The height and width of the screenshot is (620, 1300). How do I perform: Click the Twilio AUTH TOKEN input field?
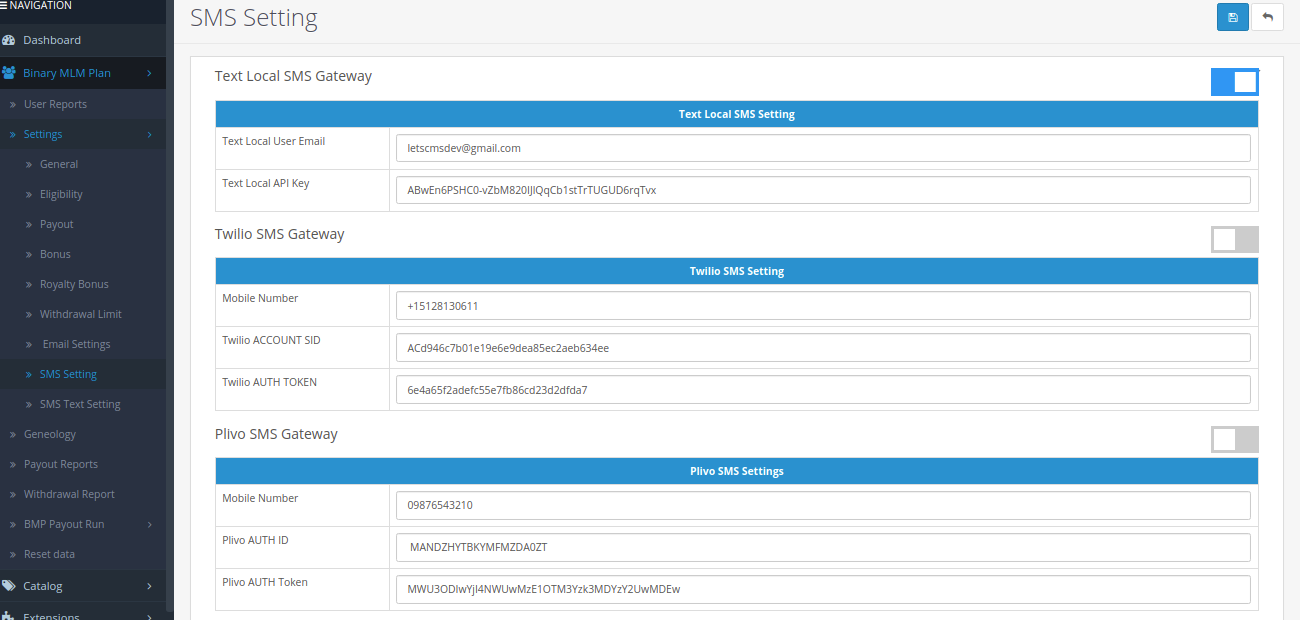[x=822, y=390]
